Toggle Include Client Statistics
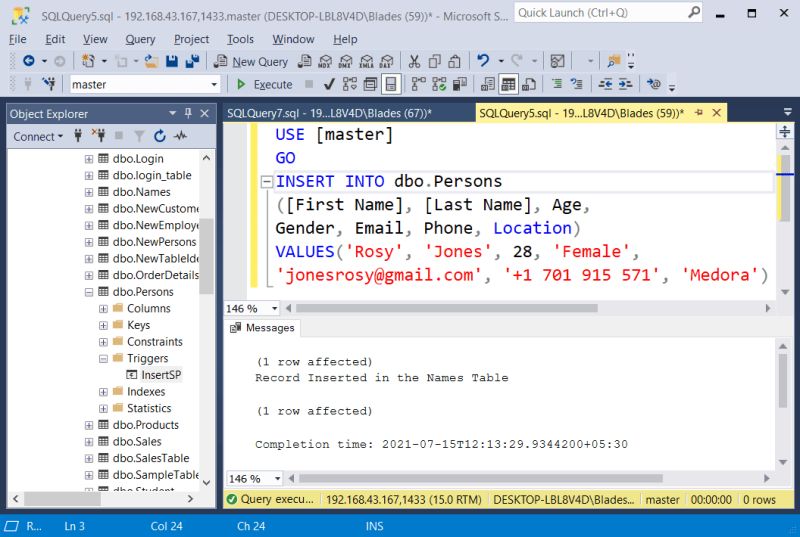This screenshot has height=537, width=800. pos(460,84)
